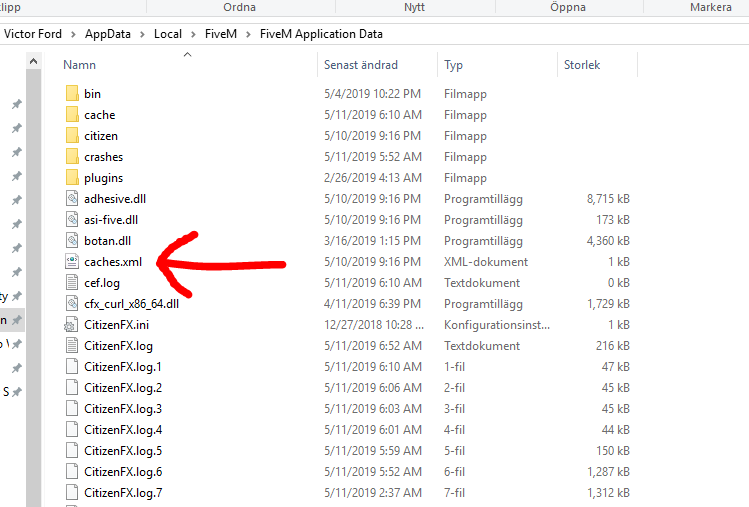
Task: Click the asi-five.dll file icon
Action: coord(72,219)
